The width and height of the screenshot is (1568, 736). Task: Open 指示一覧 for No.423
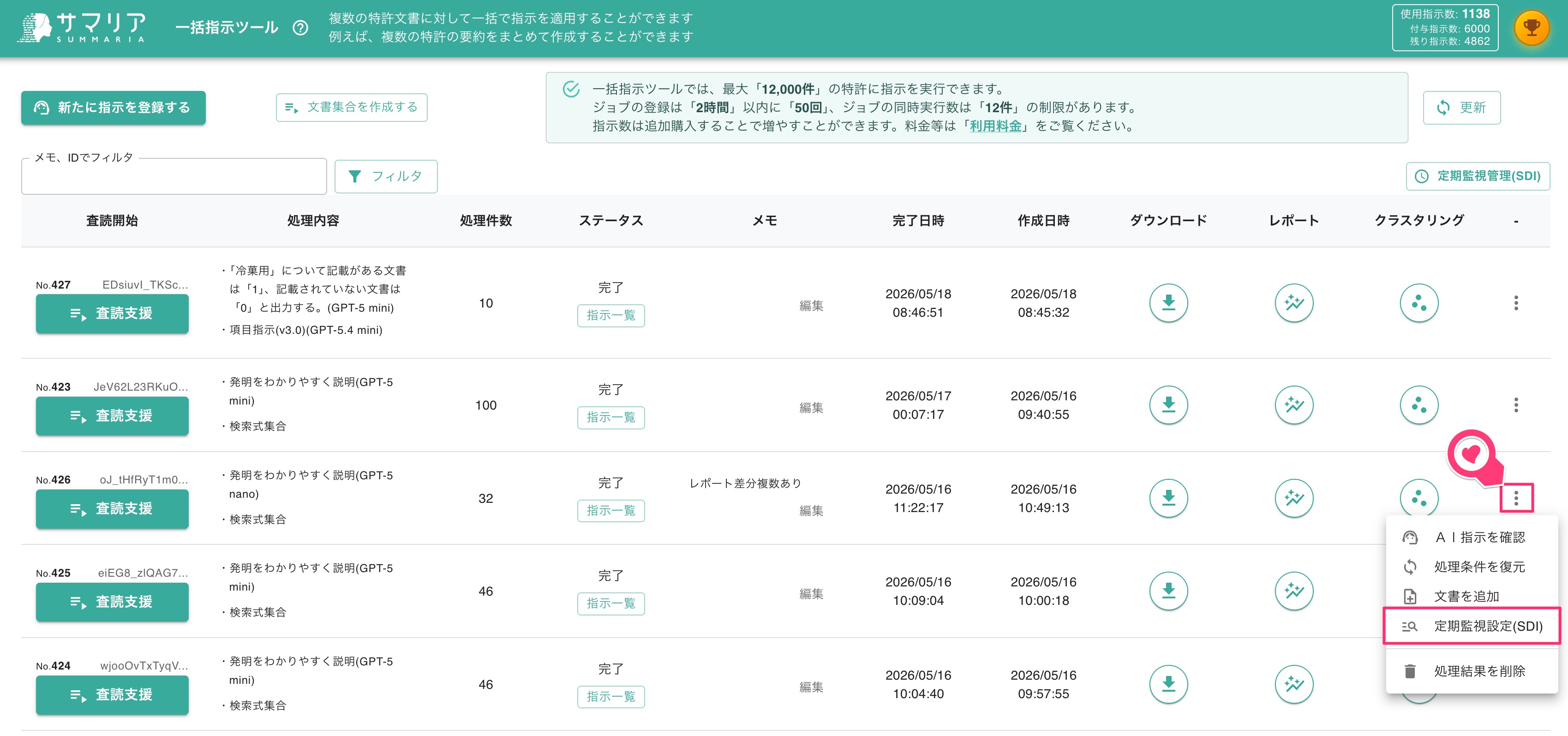coord(610,418)
